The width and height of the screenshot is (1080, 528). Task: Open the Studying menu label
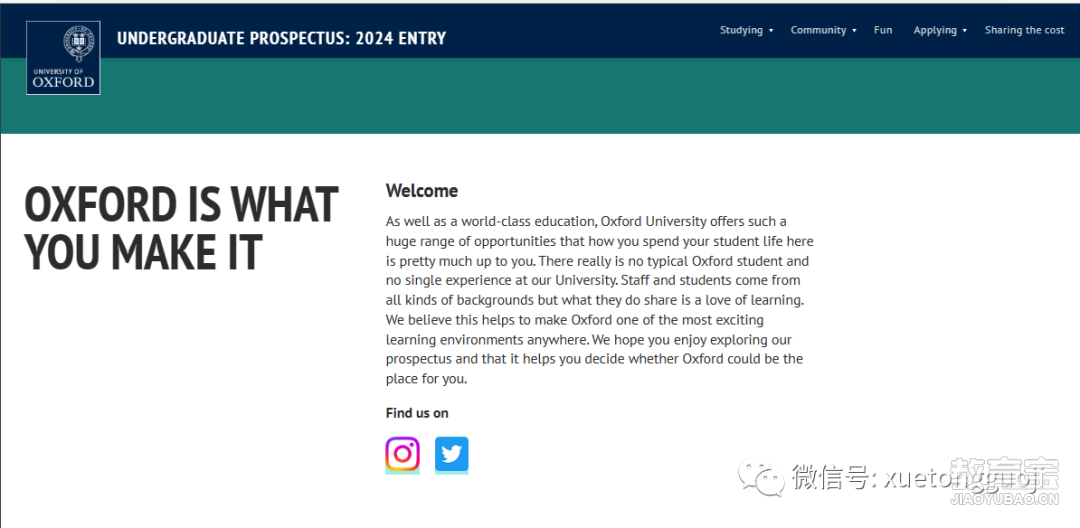coord(741,30)
